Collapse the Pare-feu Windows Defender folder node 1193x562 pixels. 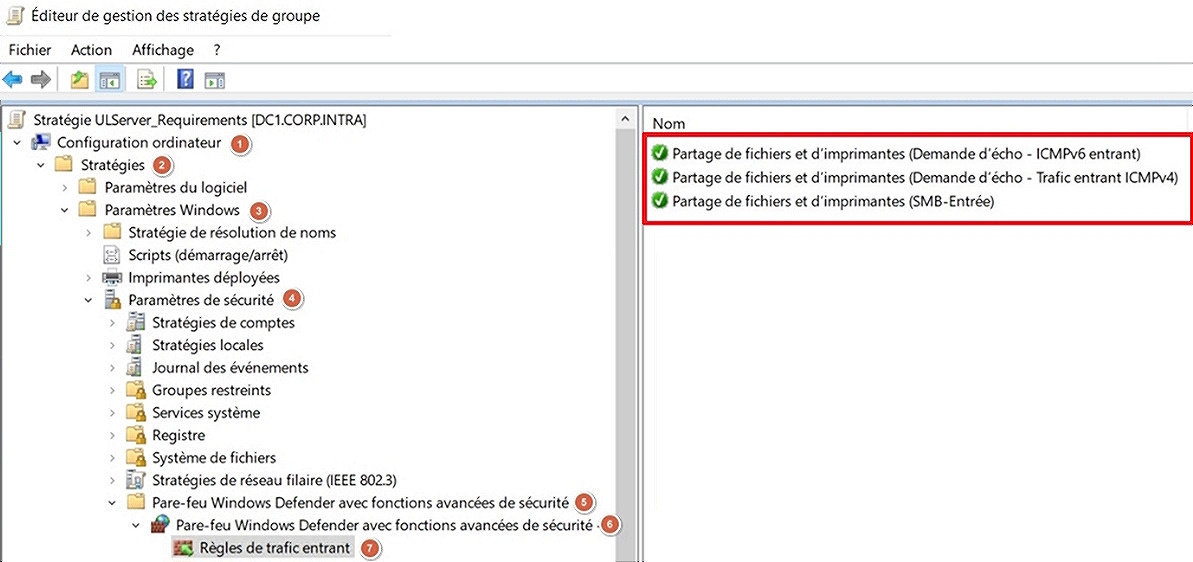113,503
